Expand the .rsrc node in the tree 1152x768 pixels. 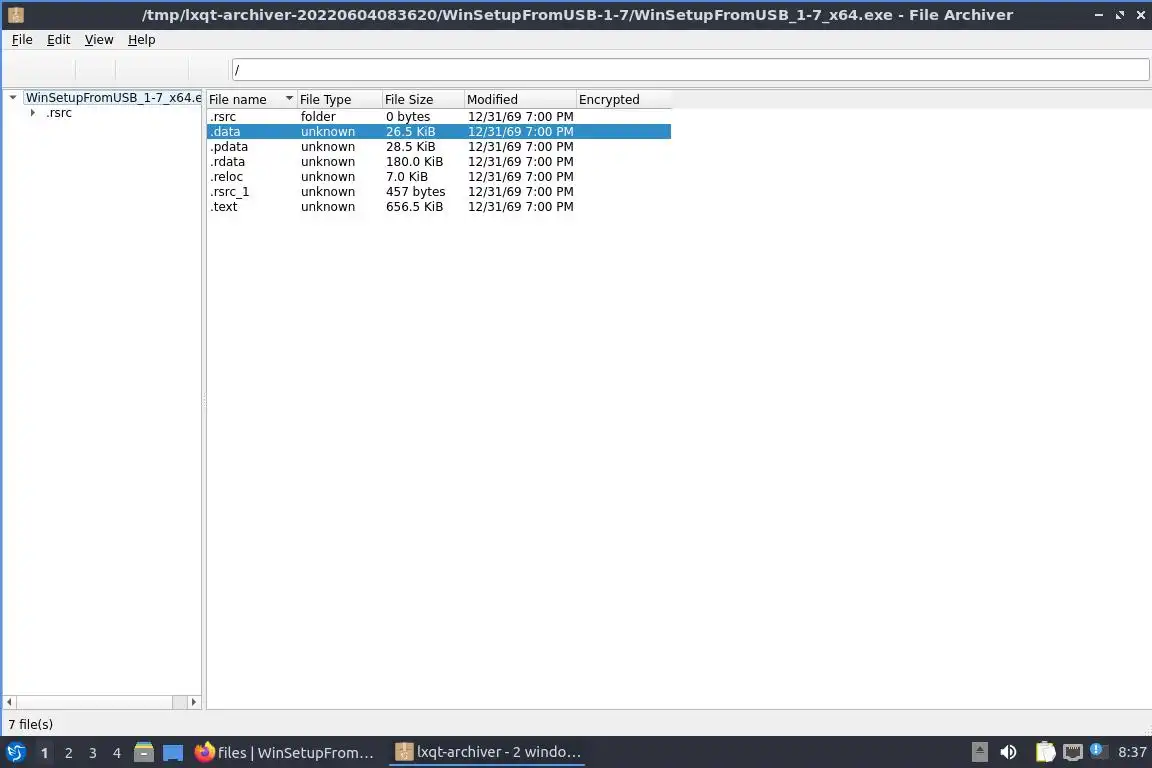pos(33,112)
